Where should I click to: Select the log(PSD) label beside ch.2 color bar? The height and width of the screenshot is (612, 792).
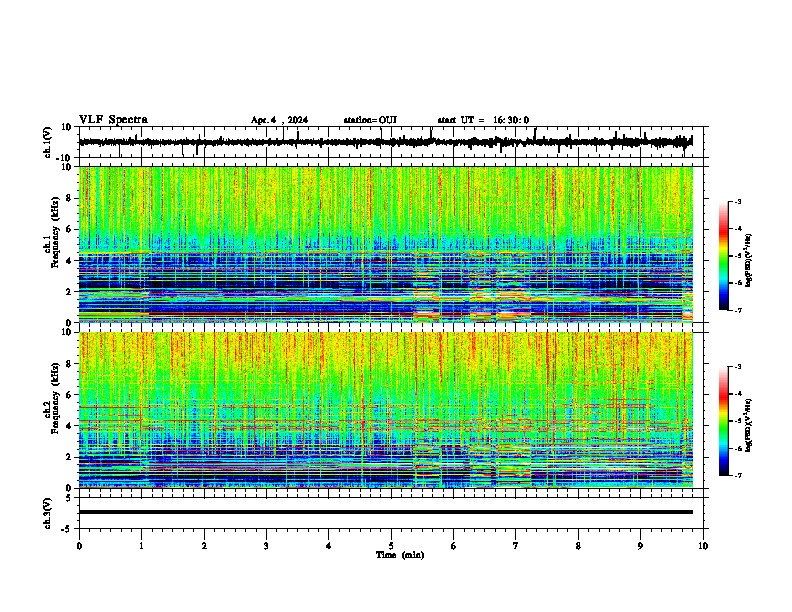749,425
